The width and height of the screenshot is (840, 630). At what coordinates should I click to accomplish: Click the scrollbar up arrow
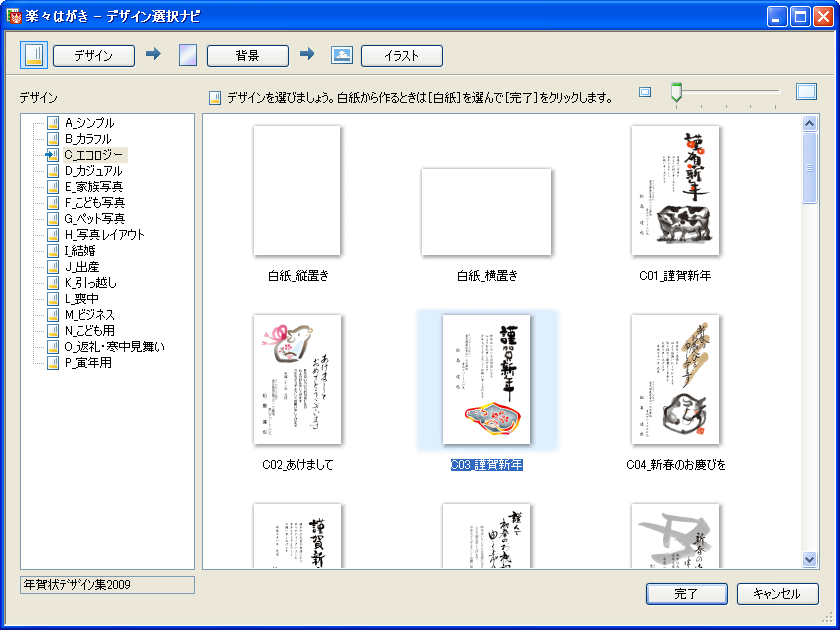click(809, 124)
